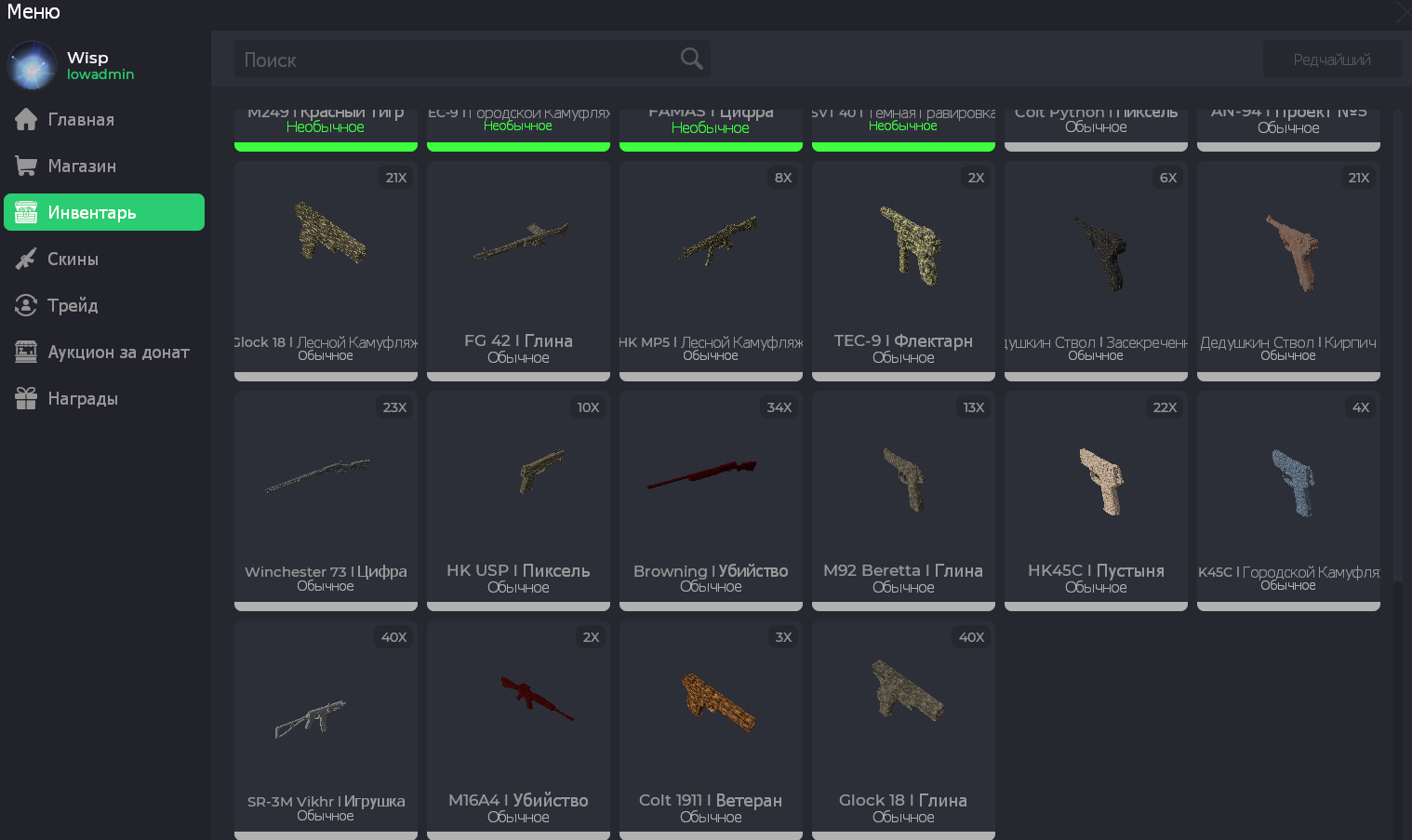Click the magnifier search icon
The image size is (1412, 840).
[x=691, y=59]
